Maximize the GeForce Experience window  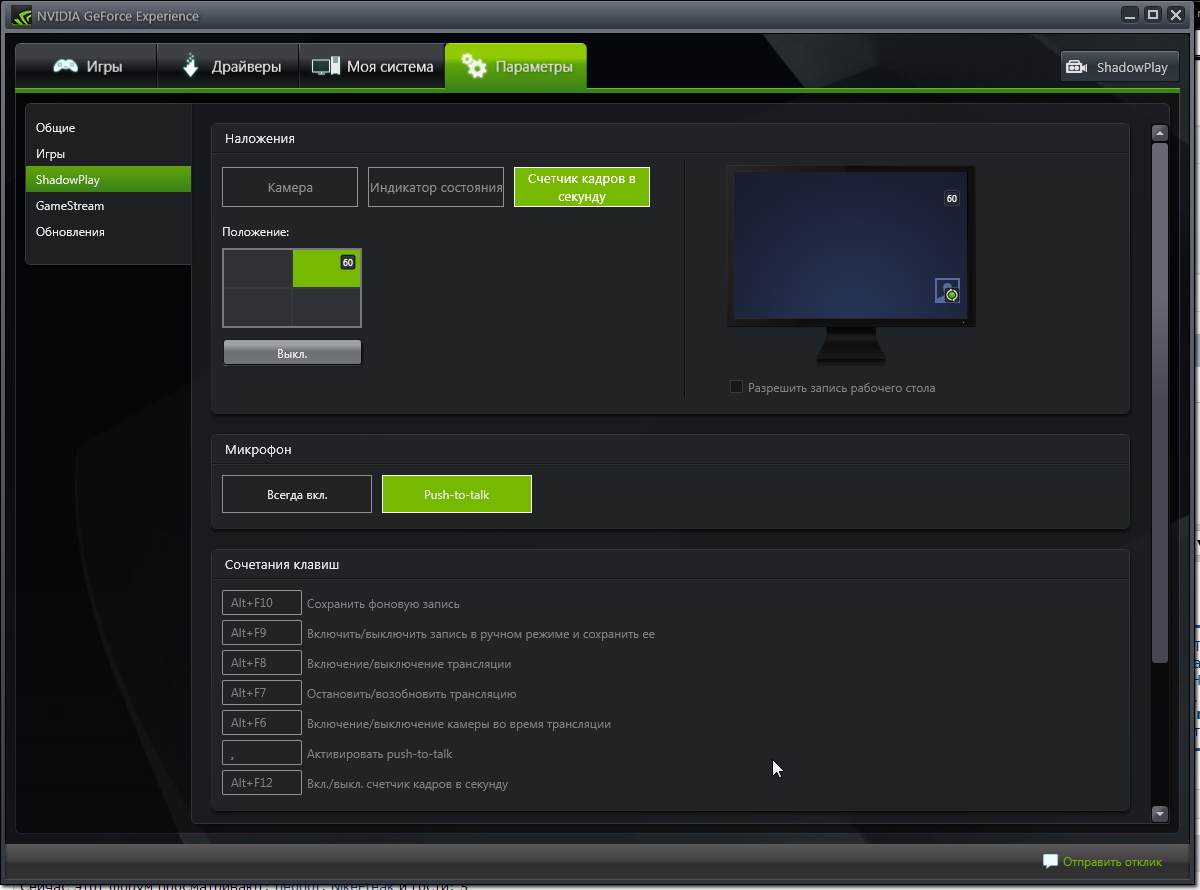click(x=1152, y=14)
